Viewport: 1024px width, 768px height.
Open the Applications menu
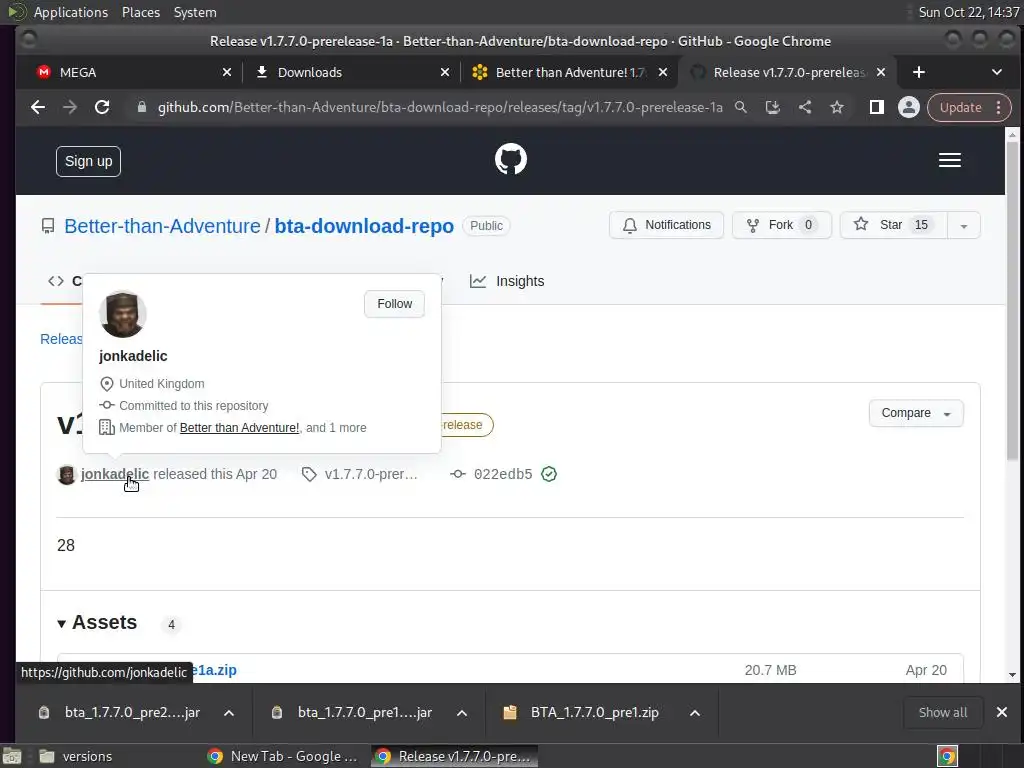(x=71, y=12)
